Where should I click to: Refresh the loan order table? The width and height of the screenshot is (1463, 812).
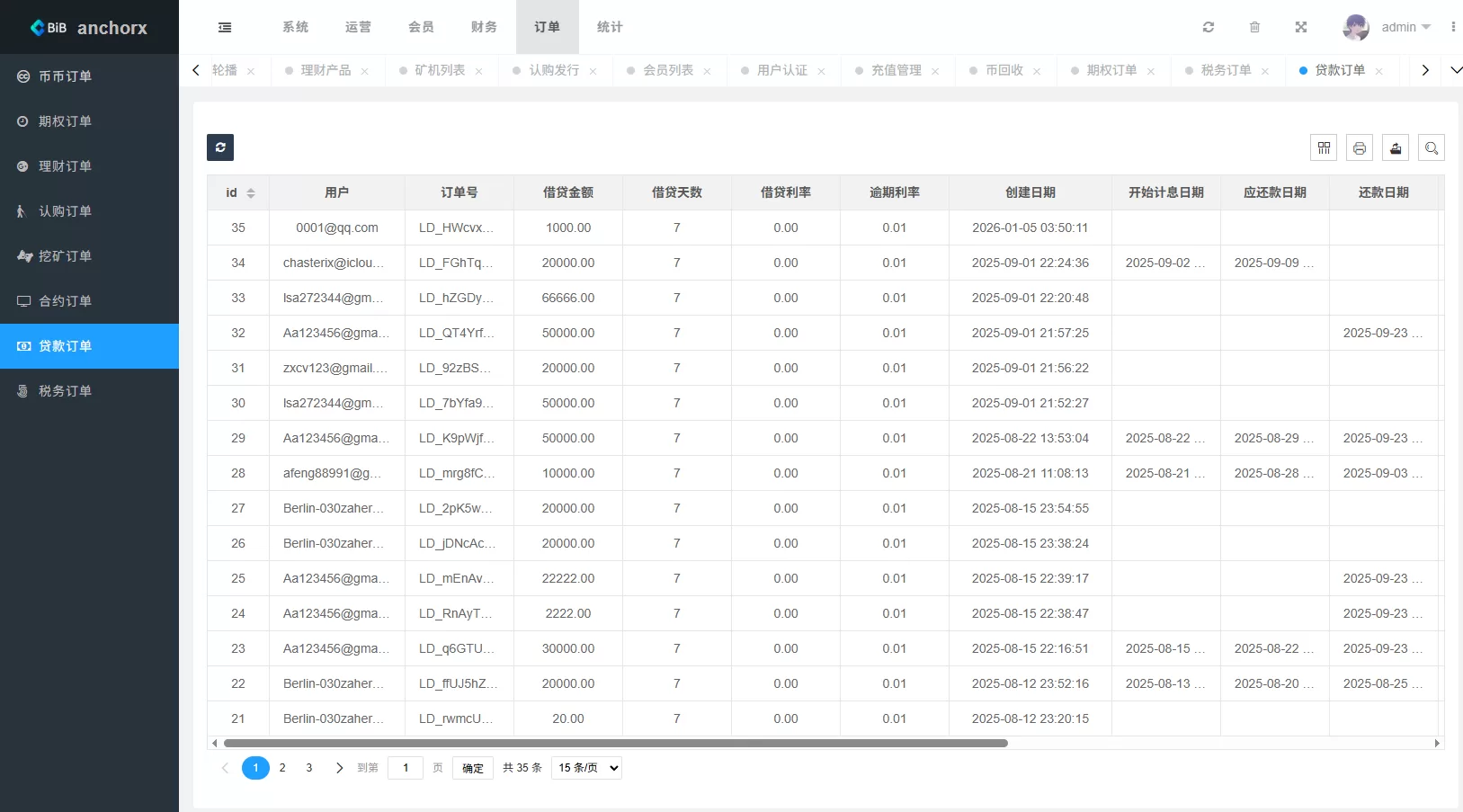(x=220, y=147)
